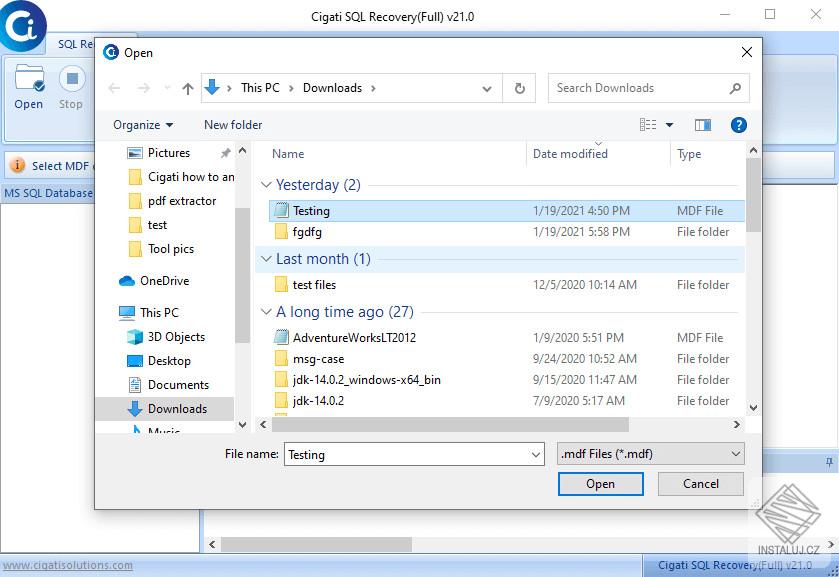Click the Cancel button

tap(700, 484)
